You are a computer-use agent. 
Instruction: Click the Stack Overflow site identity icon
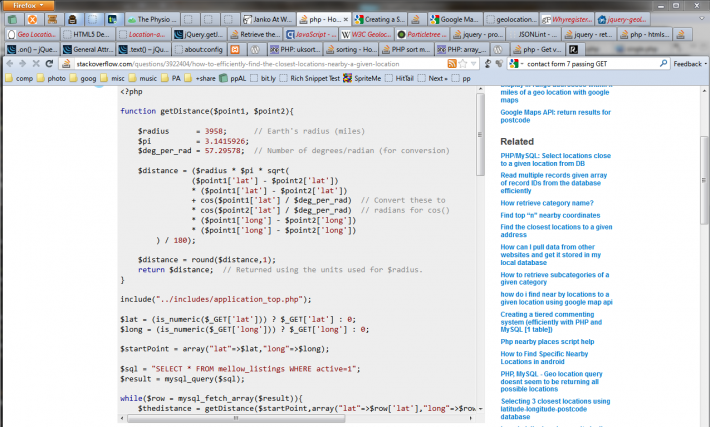click(66, 64)
